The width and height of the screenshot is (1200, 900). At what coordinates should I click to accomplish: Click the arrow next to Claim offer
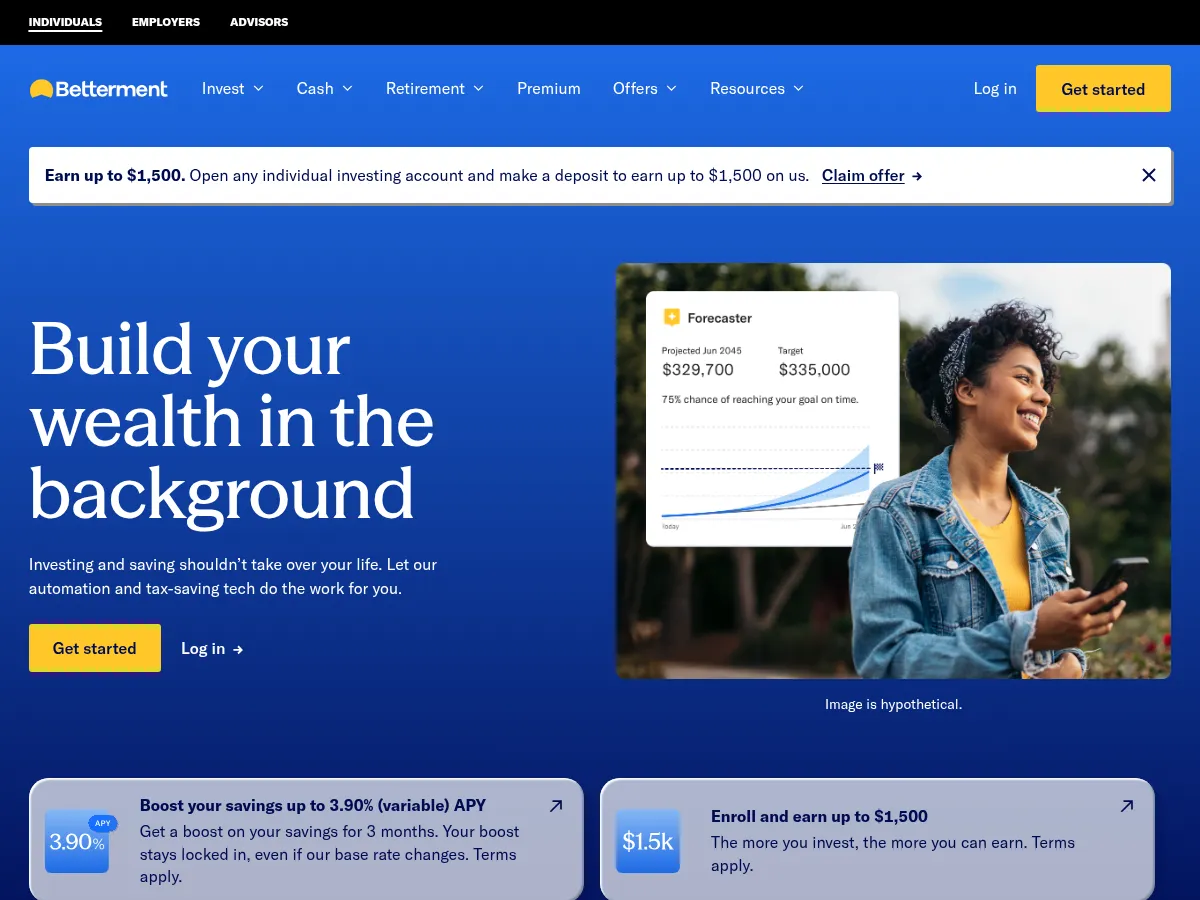click(x=917, y=175)
